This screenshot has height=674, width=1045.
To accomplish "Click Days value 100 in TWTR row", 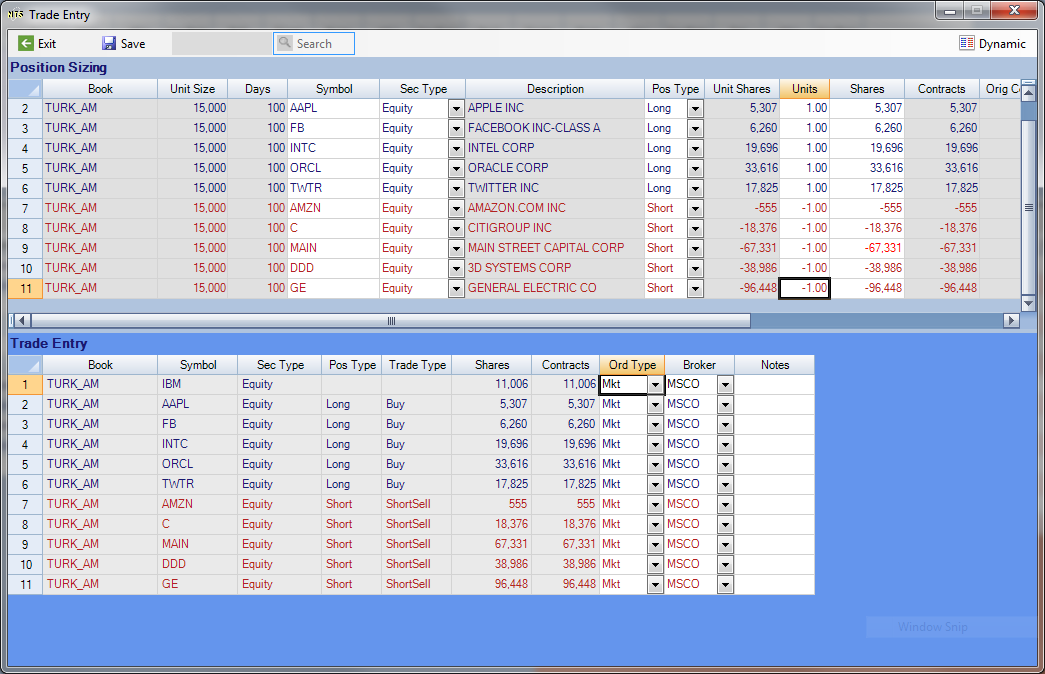I will [x=258, y=188].
